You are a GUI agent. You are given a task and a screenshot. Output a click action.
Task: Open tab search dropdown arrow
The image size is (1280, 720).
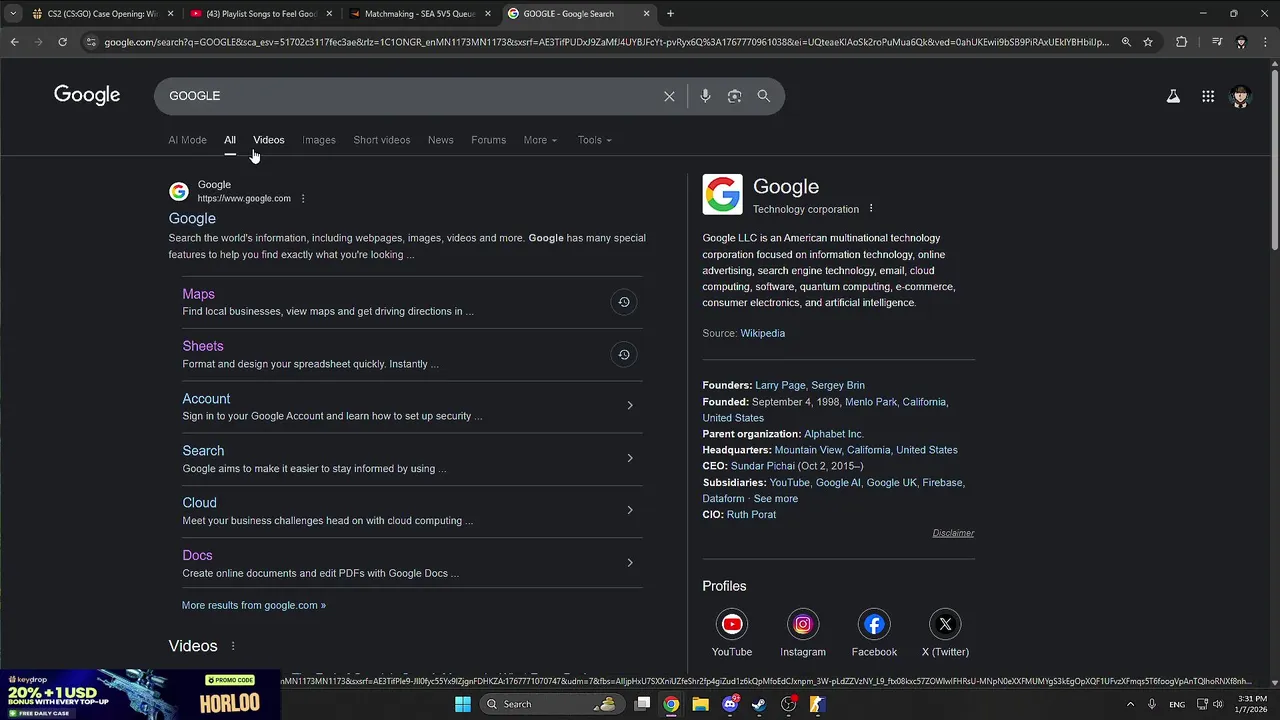(13, 14)
